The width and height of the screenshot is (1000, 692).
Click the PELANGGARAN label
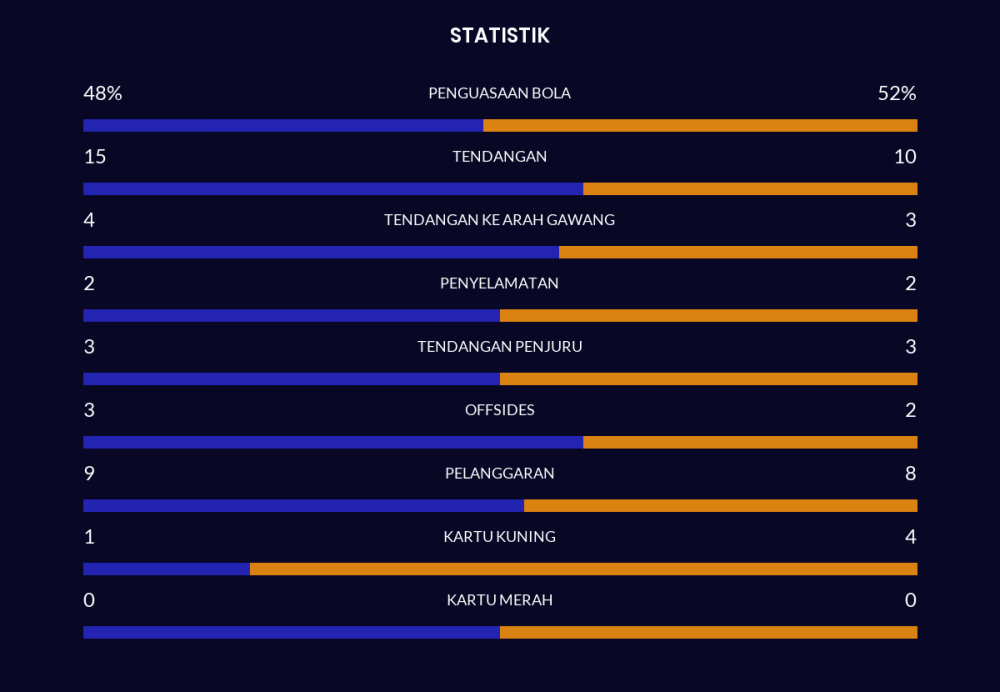click(x=499, y=473)
